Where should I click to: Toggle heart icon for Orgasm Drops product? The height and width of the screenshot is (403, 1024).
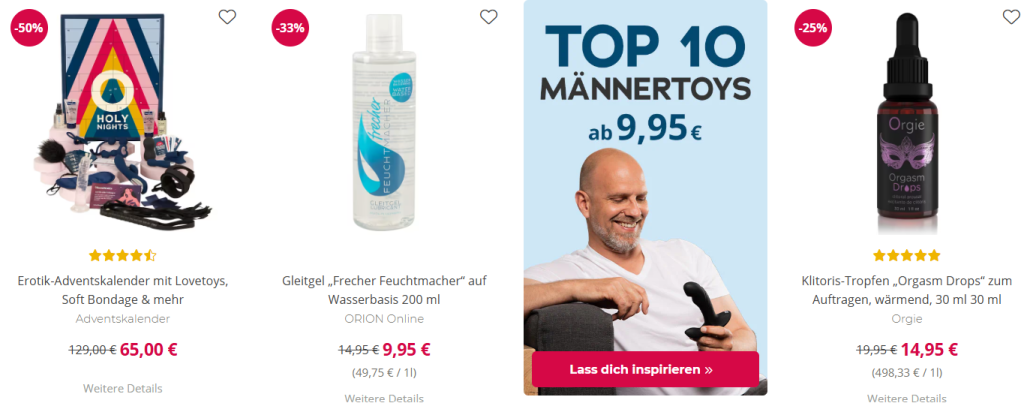[1011, 17]
